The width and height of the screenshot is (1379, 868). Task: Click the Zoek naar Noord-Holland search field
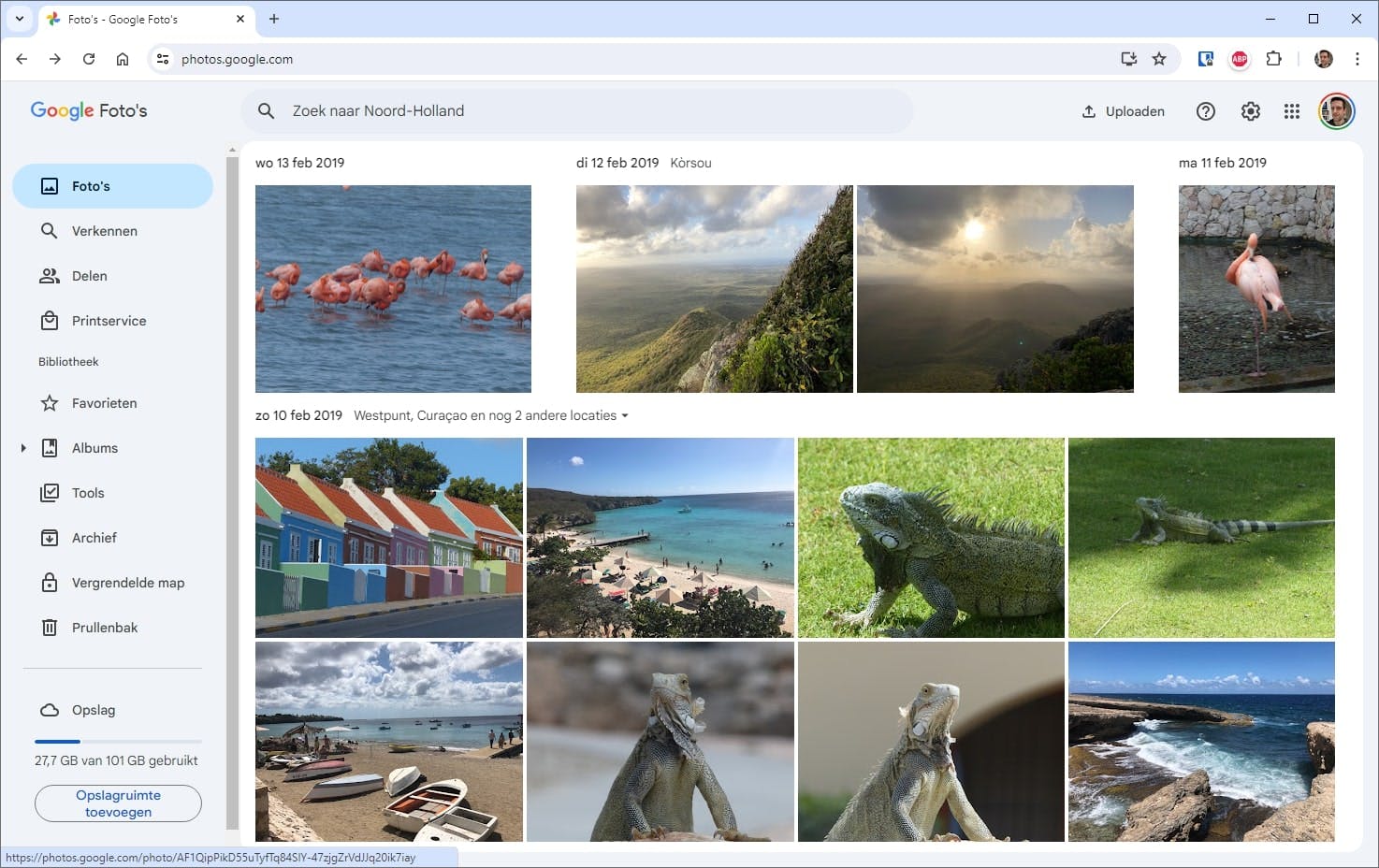point(576,111)
